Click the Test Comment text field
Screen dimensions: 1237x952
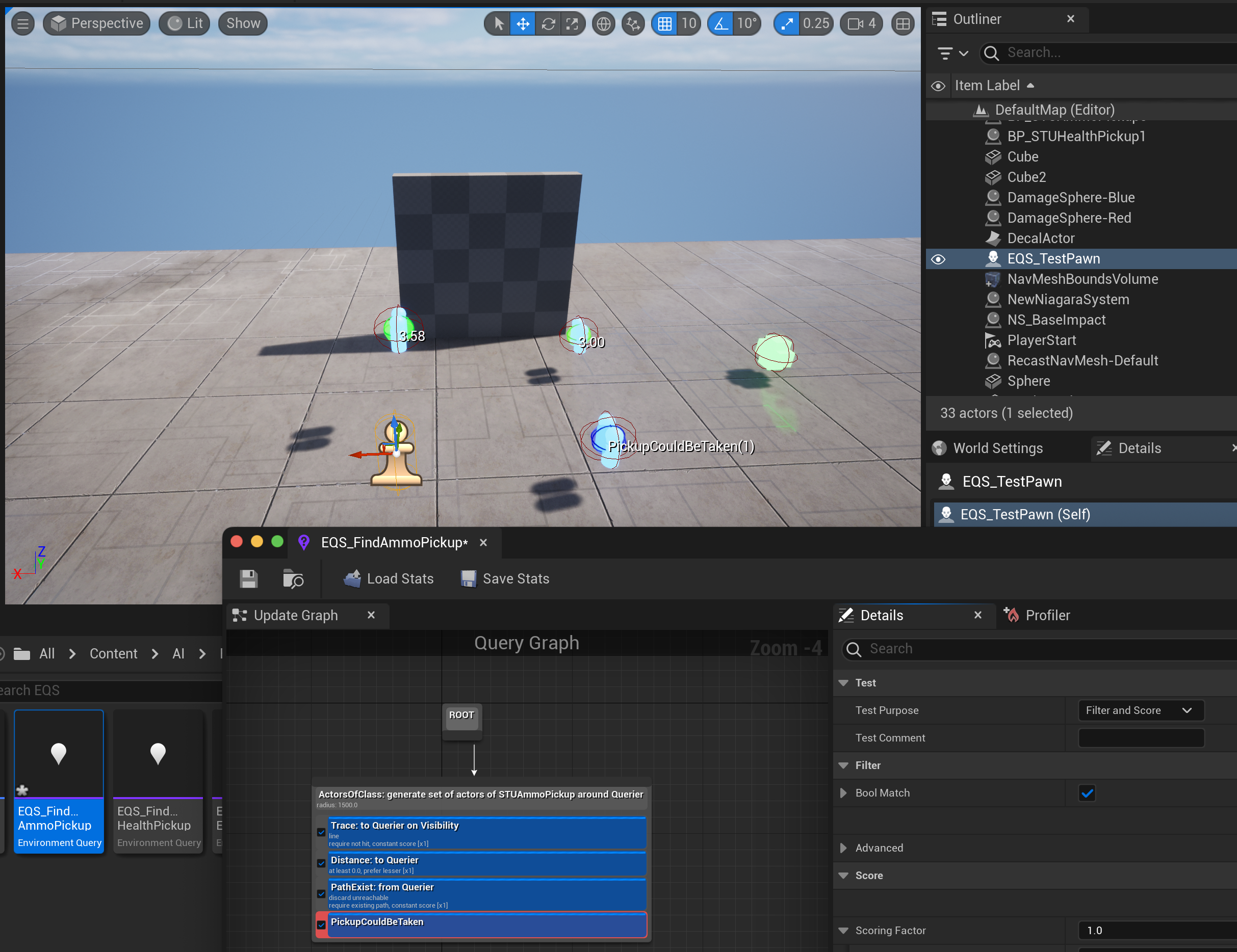[1141, 738]
